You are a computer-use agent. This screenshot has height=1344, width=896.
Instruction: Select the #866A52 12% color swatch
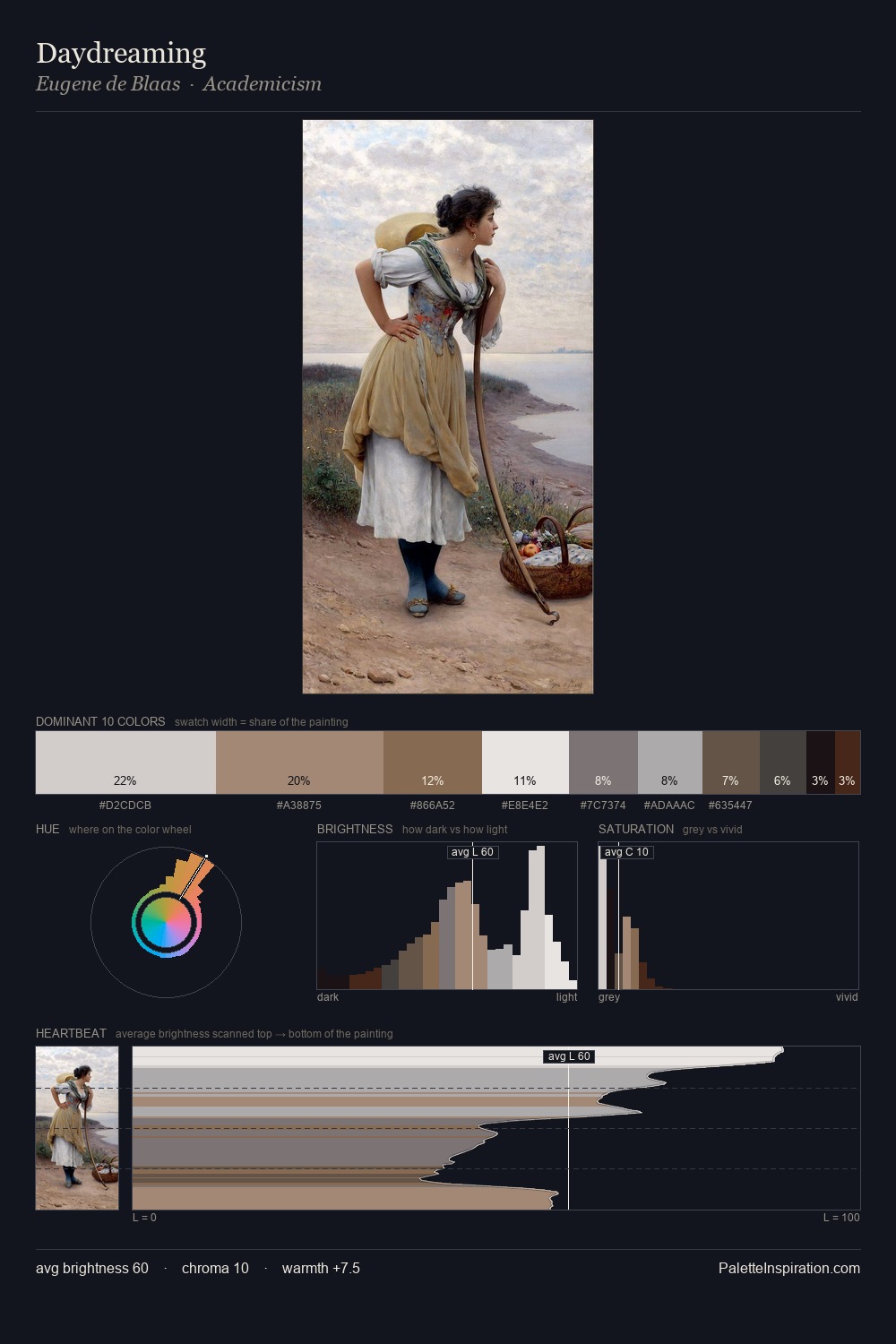coord(433,762)
